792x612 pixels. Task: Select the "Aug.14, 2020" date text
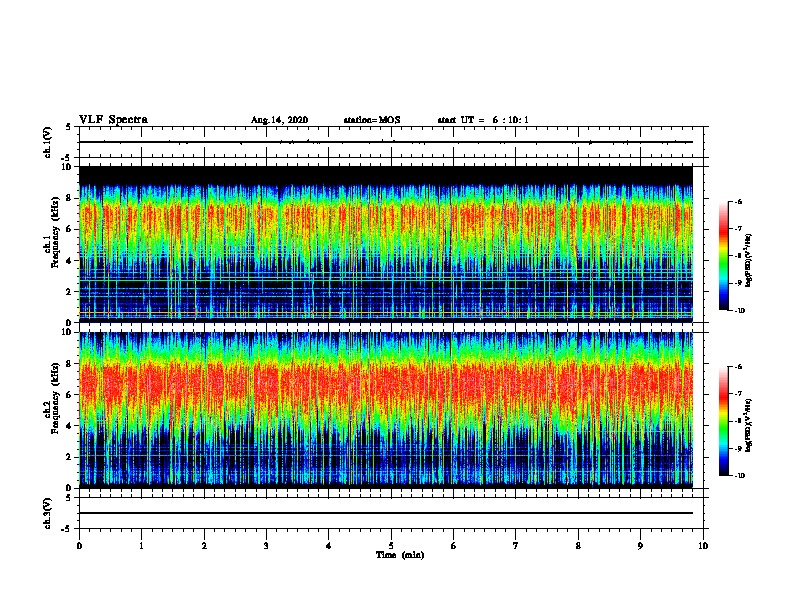click(279, 120)
